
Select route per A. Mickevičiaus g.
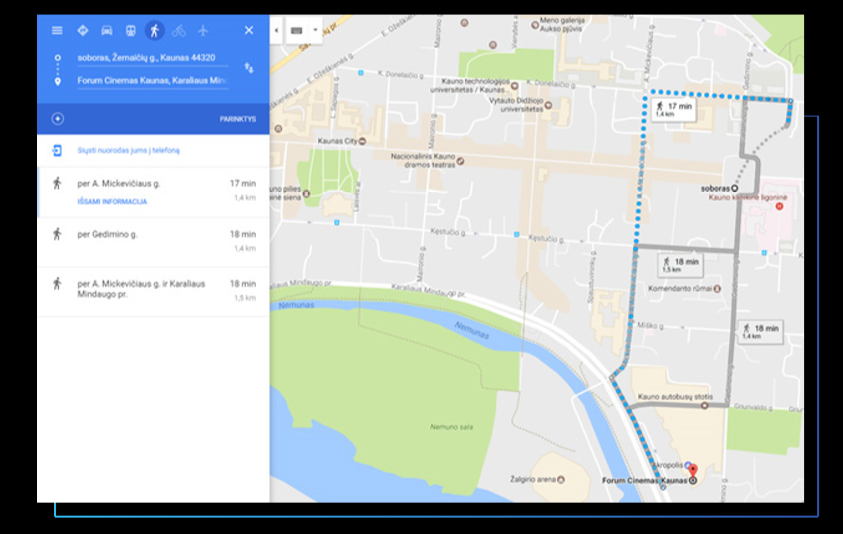[153, 192]
